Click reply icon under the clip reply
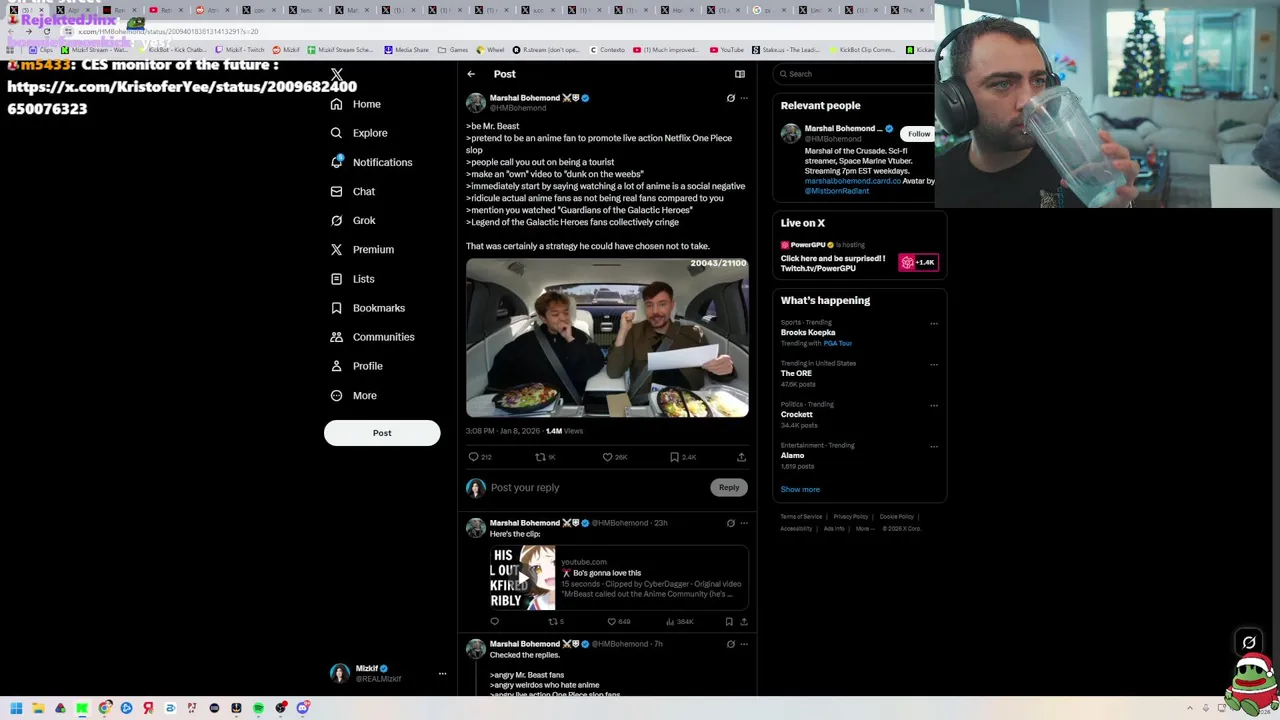The image size is (1280, 720). click(494, 622)
